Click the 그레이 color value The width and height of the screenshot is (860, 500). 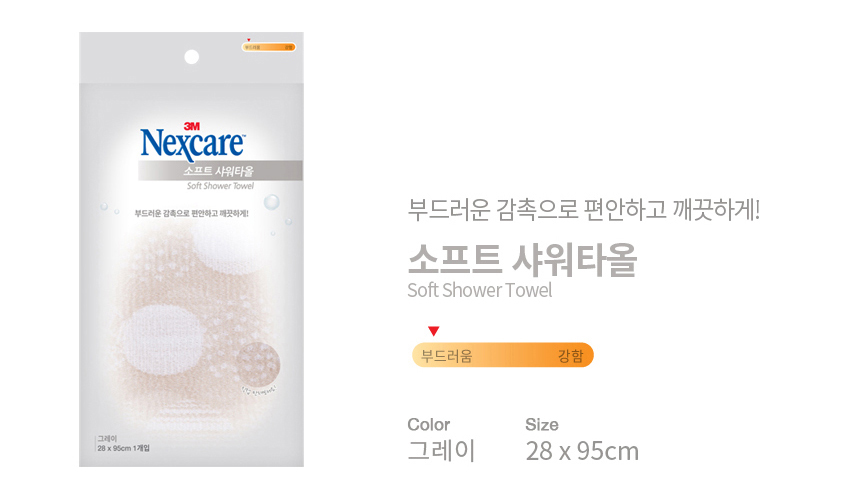pos(441,451)
